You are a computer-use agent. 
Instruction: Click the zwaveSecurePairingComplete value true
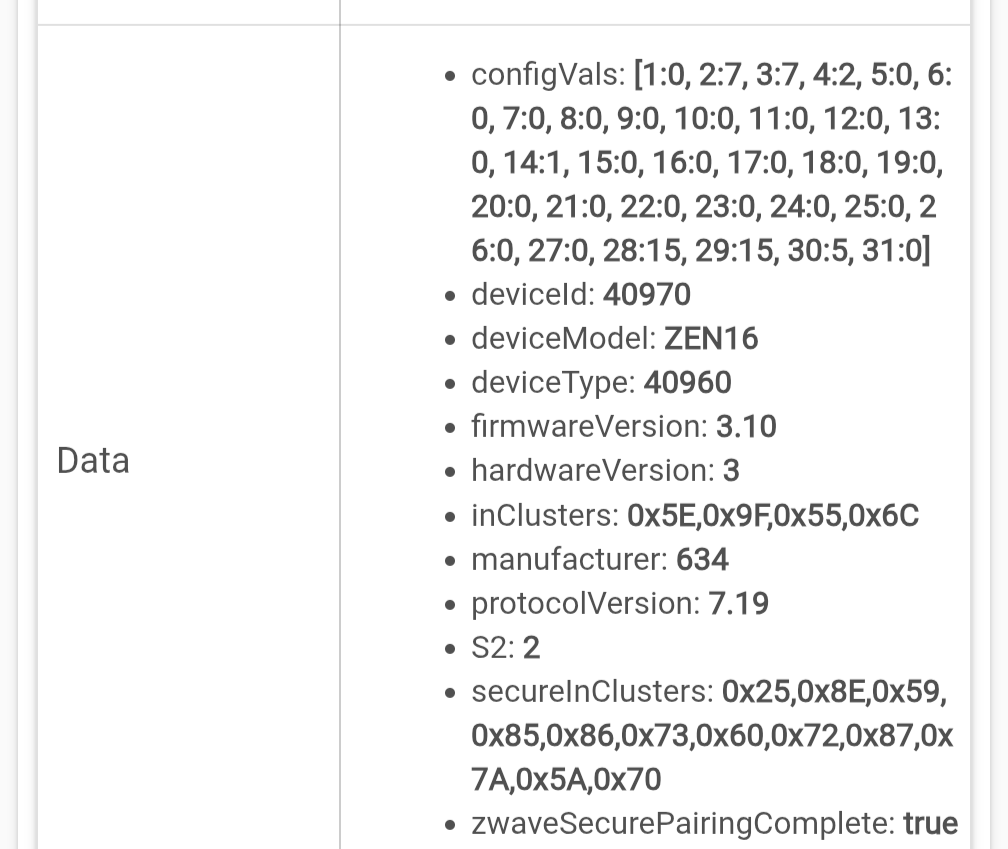click(930, 823)
